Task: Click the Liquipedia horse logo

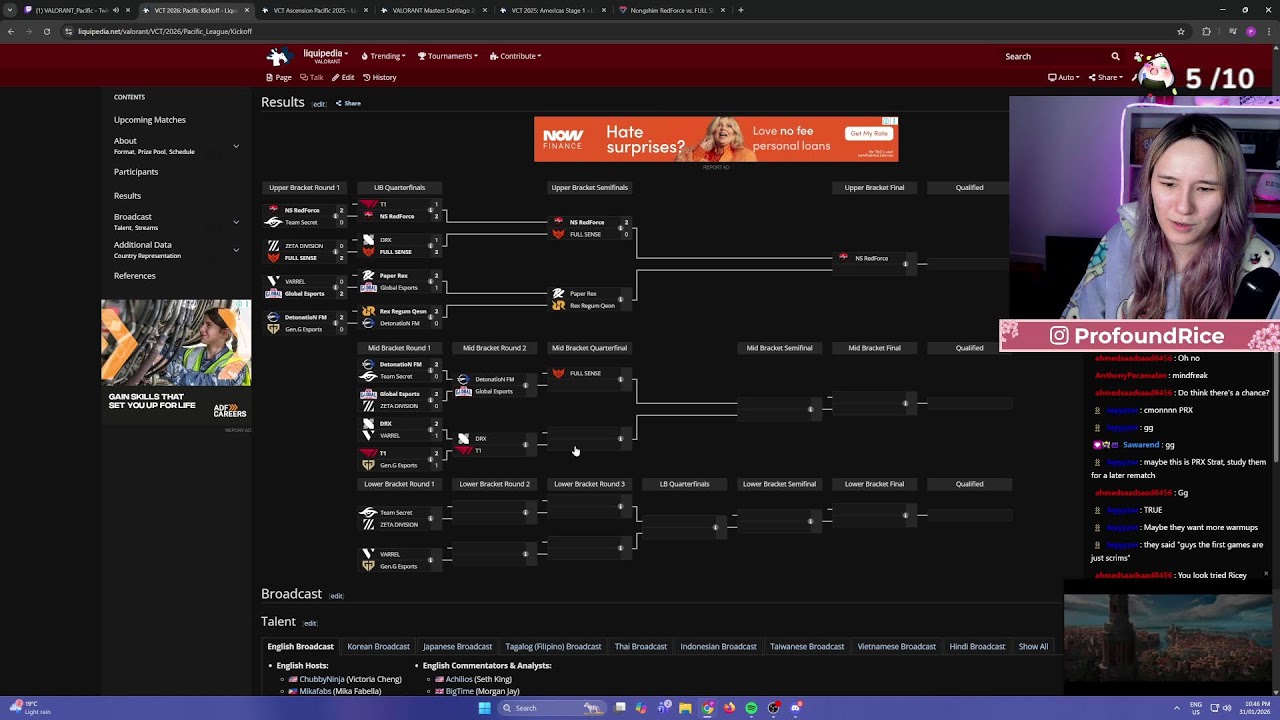Action: [278, 56]
